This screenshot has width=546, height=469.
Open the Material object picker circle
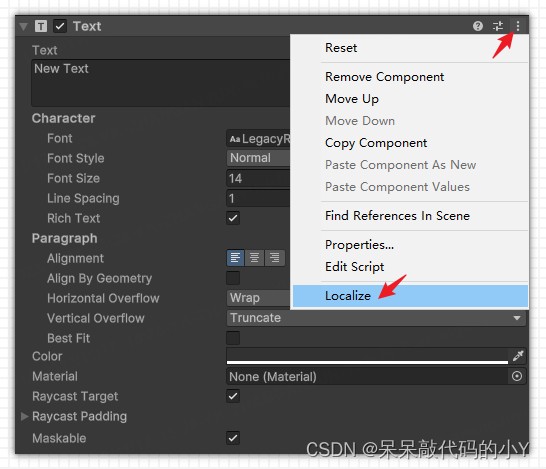click(x=517, y=376)
